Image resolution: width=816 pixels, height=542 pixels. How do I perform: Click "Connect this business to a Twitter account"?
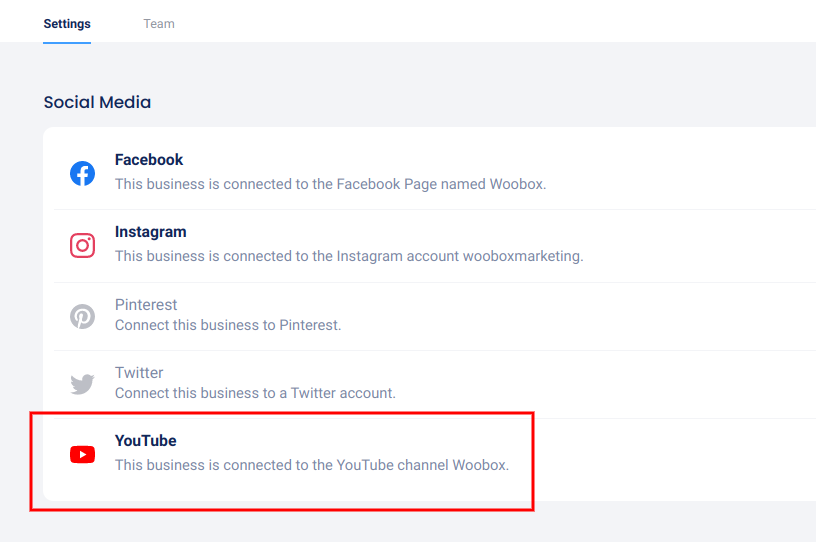point(255,393)
